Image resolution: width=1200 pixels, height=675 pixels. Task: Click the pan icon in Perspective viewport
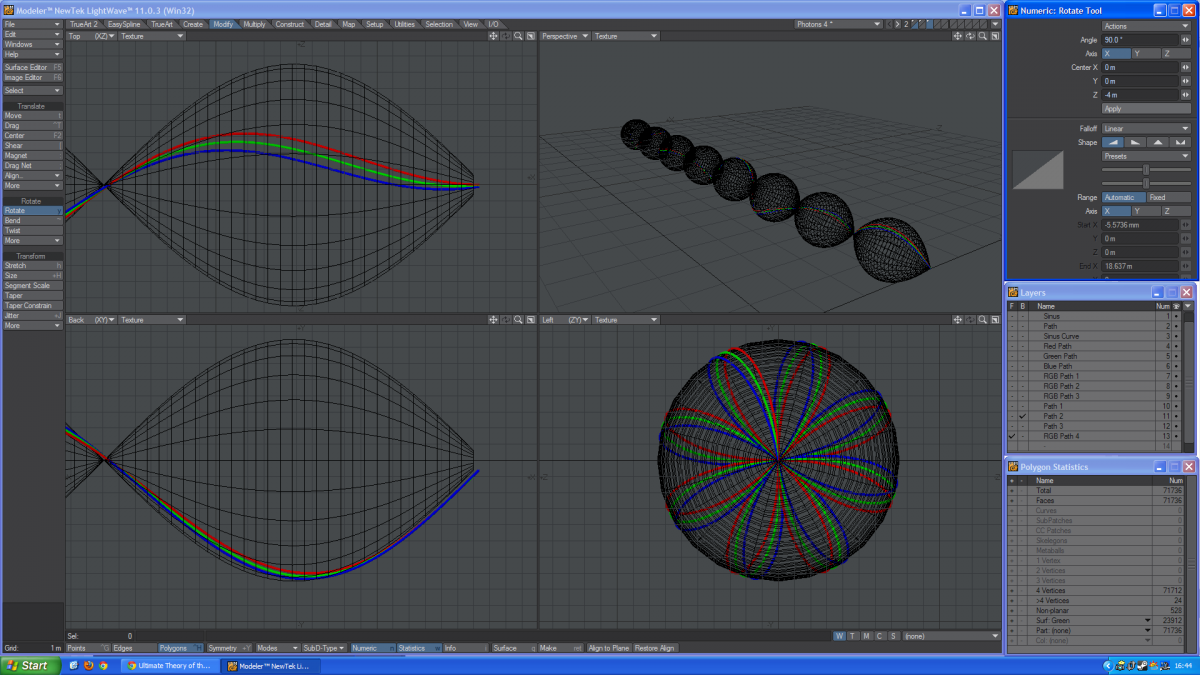pos(958,36)
